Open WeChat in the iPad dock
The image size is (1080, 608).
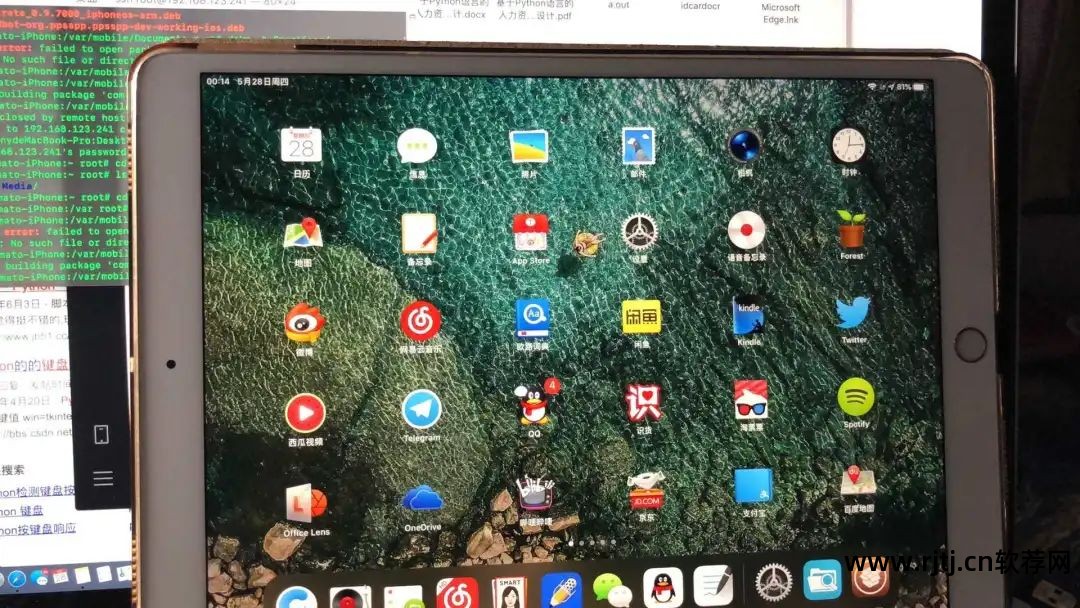(612, 590)
